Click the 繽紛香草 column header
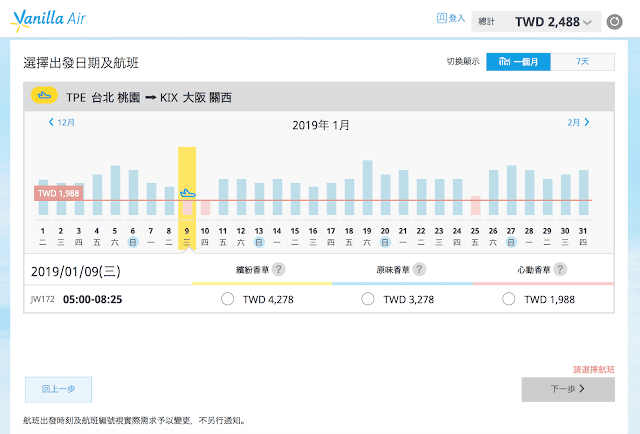Image resolution: width=640 pixels, height=434 pixels. (252, 270)
